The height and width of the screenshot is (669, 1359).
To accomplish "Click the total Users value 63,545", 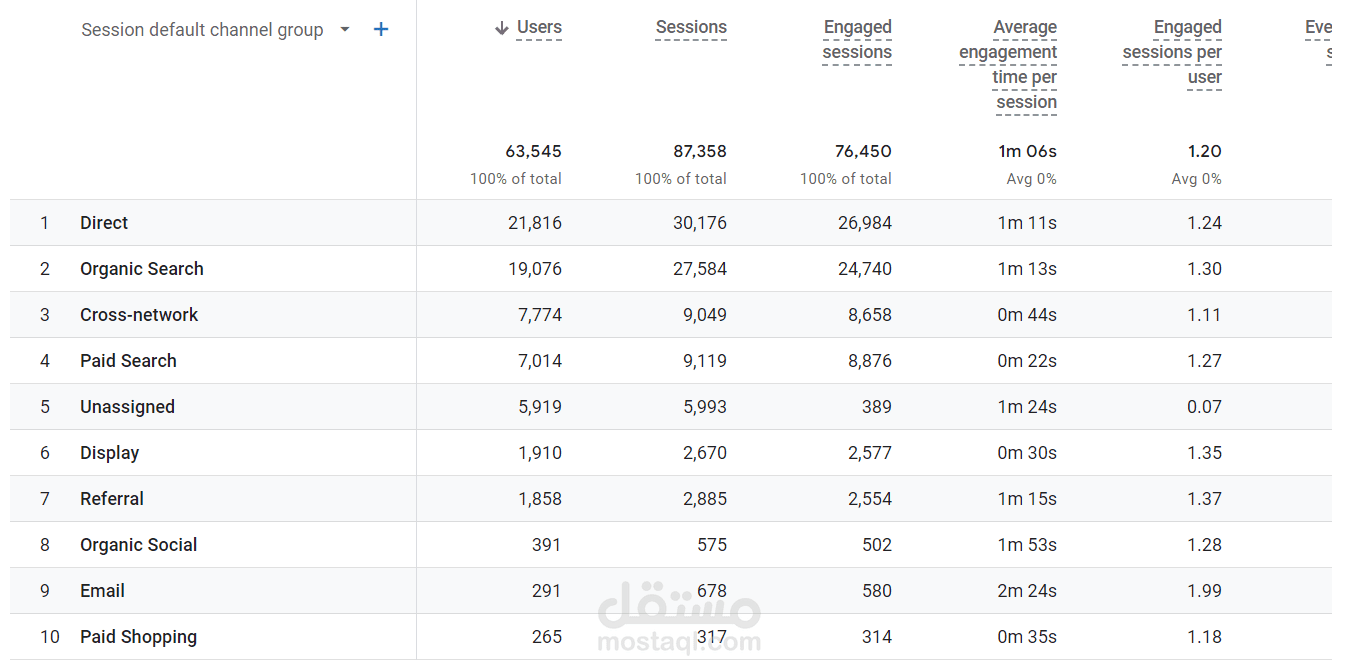I will [x=533, y=152].
